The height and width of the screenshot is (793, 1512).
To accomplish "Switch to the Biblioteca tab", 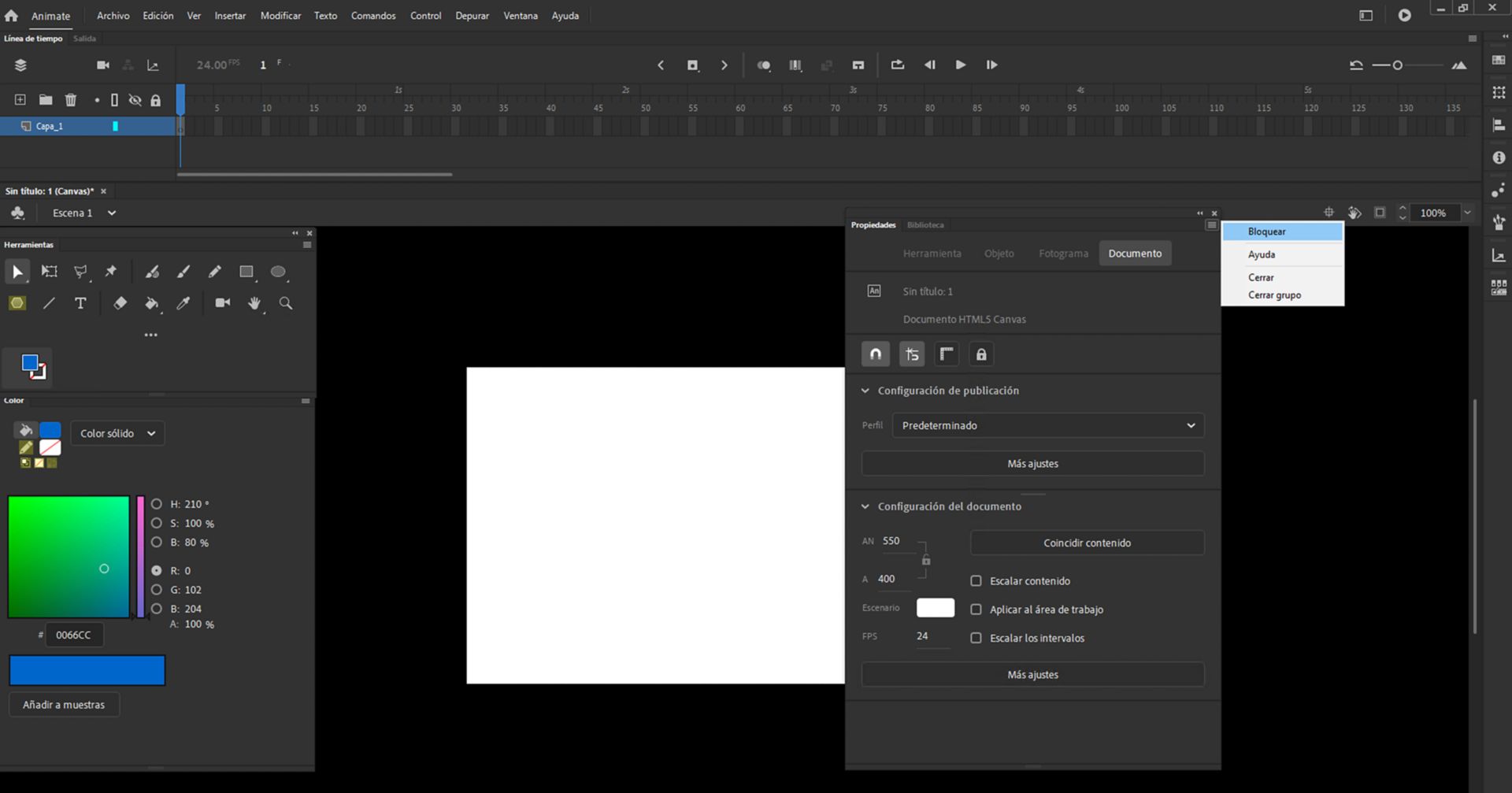I will pos(925,225).
